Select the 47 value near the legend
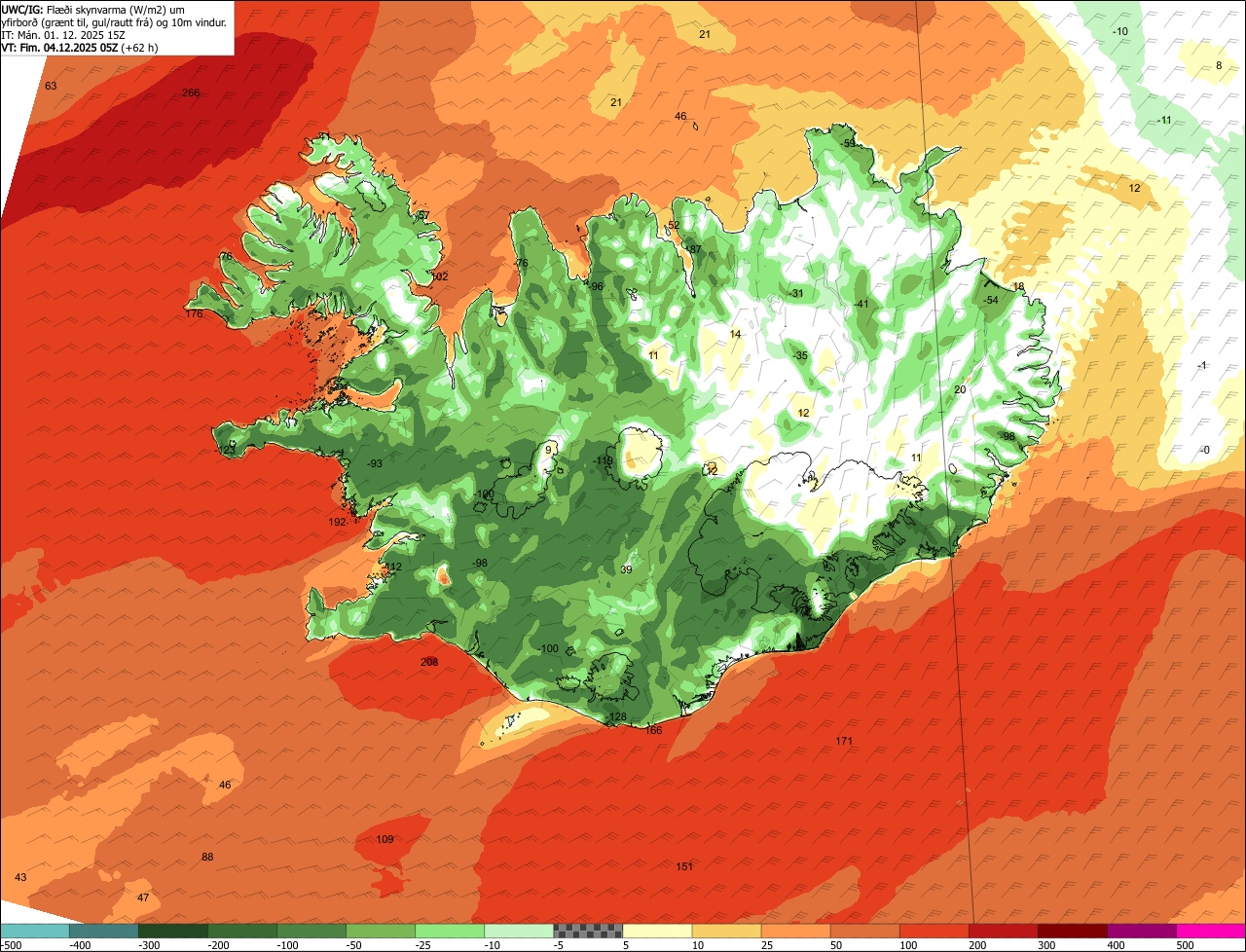1246x952 pixels. (x=143, y=897)
